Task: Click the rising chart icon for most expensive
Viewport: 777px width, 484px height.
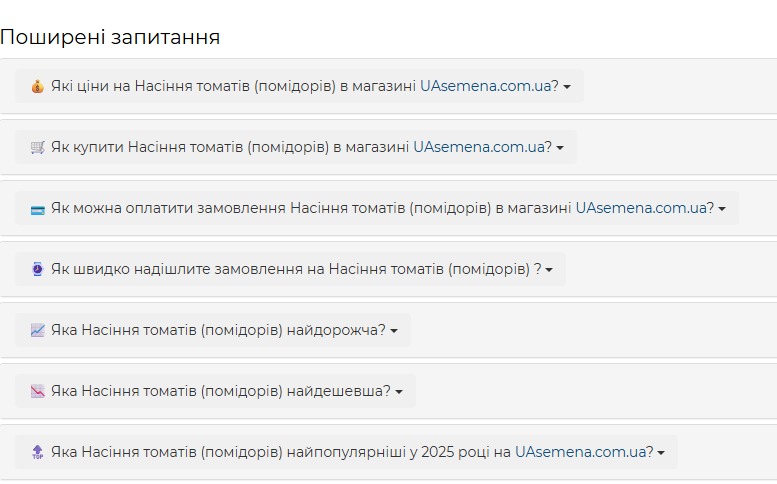Action: click(38, 330)
